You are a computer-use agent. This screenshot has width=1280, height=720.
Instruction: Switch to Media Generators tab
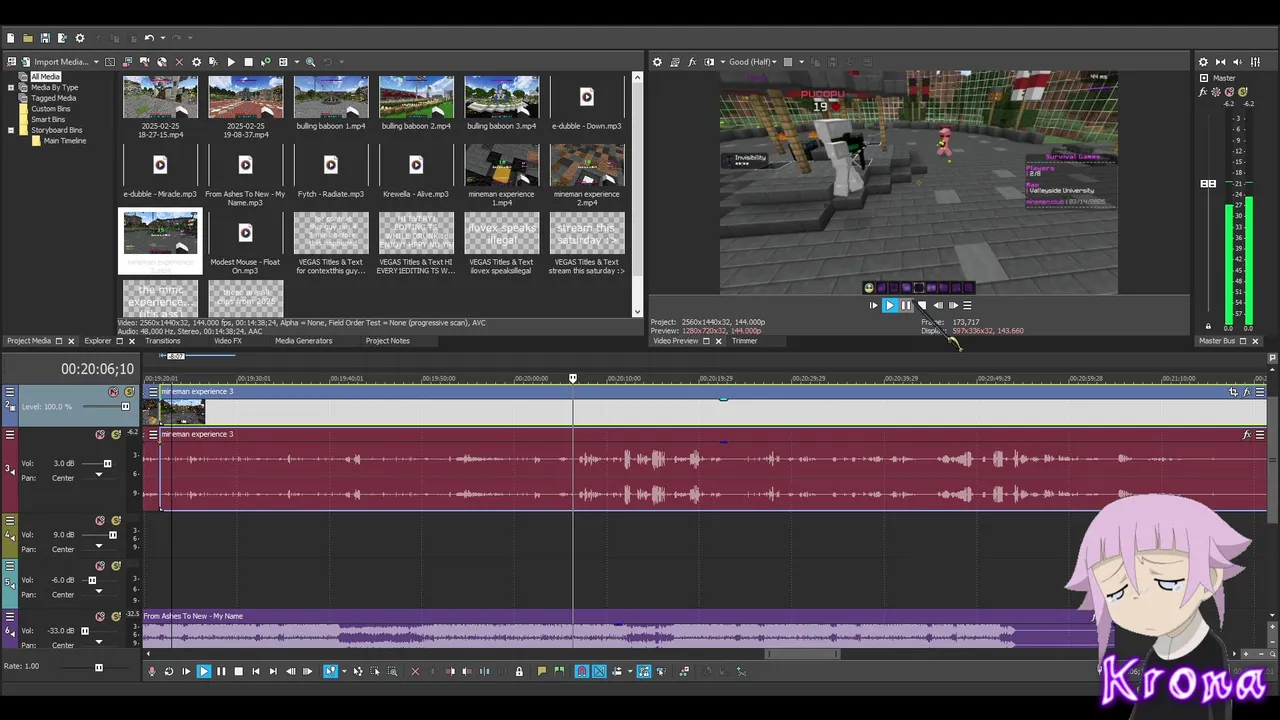(x=303, y=341)
